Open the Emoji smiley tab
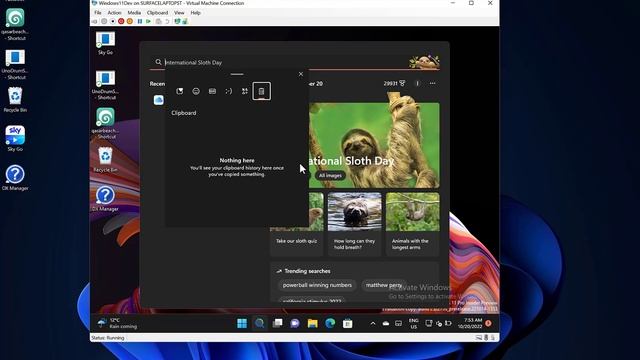 196,91
